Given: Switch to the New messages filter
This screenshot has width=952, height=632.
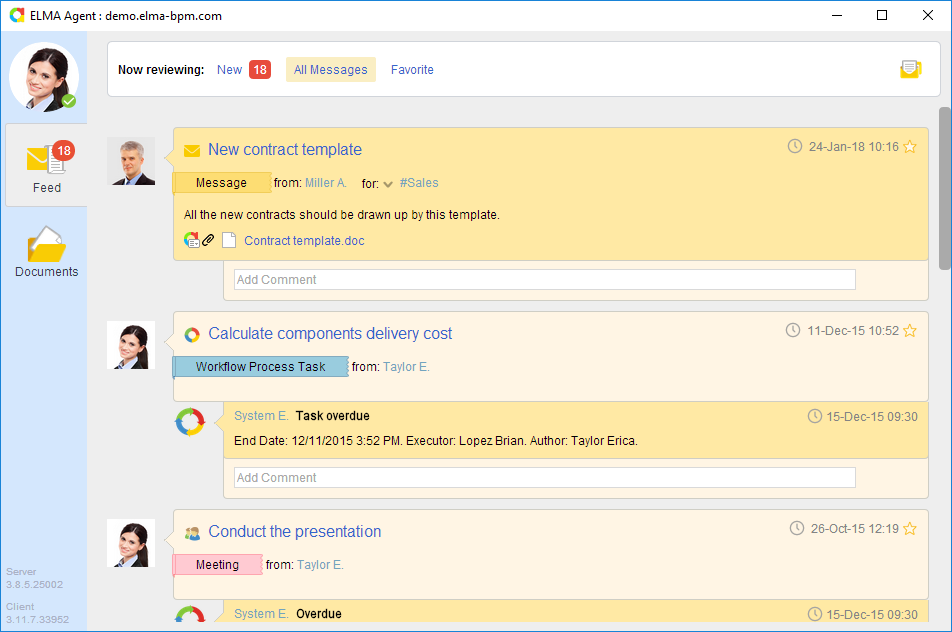Looking at the screenshot, I should point(230,70).
